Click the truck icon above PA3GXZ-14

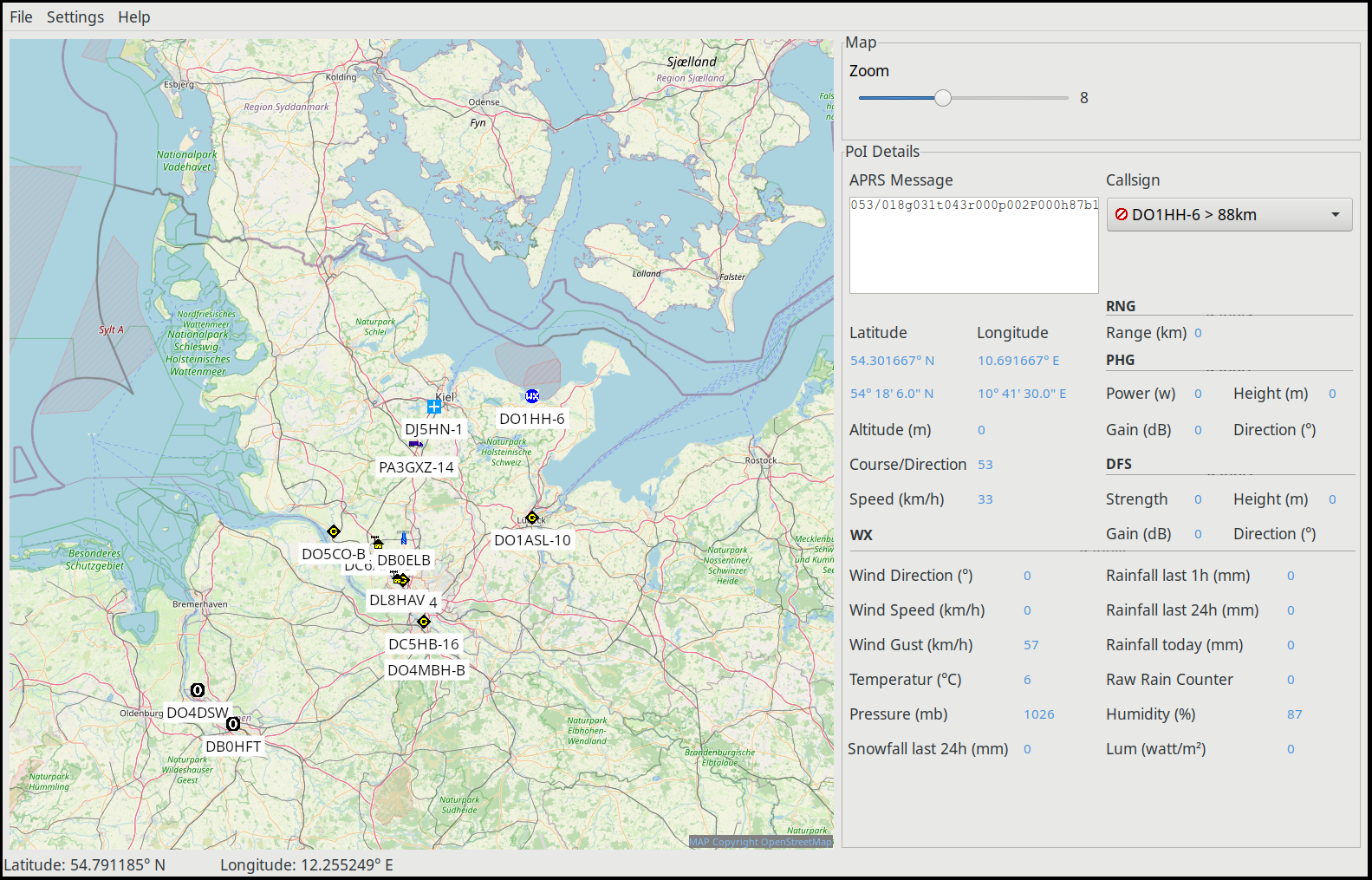415,445
